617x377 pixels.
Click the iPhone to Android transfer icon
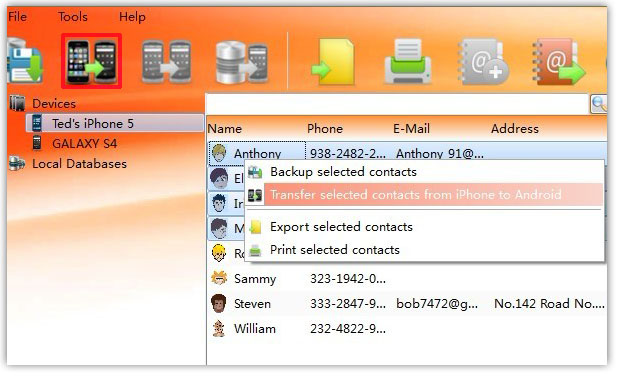pos(91,61)
